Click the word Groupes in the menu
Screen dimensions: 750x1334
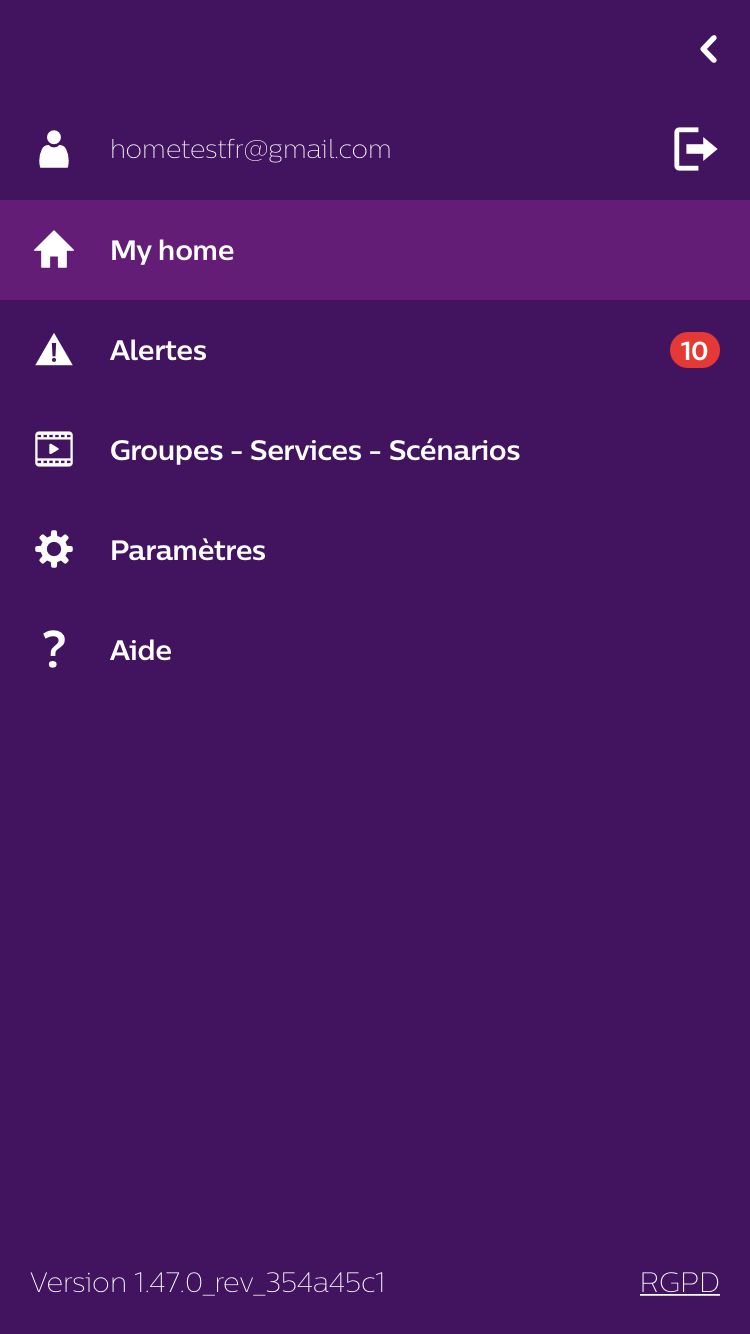(167, 451)
